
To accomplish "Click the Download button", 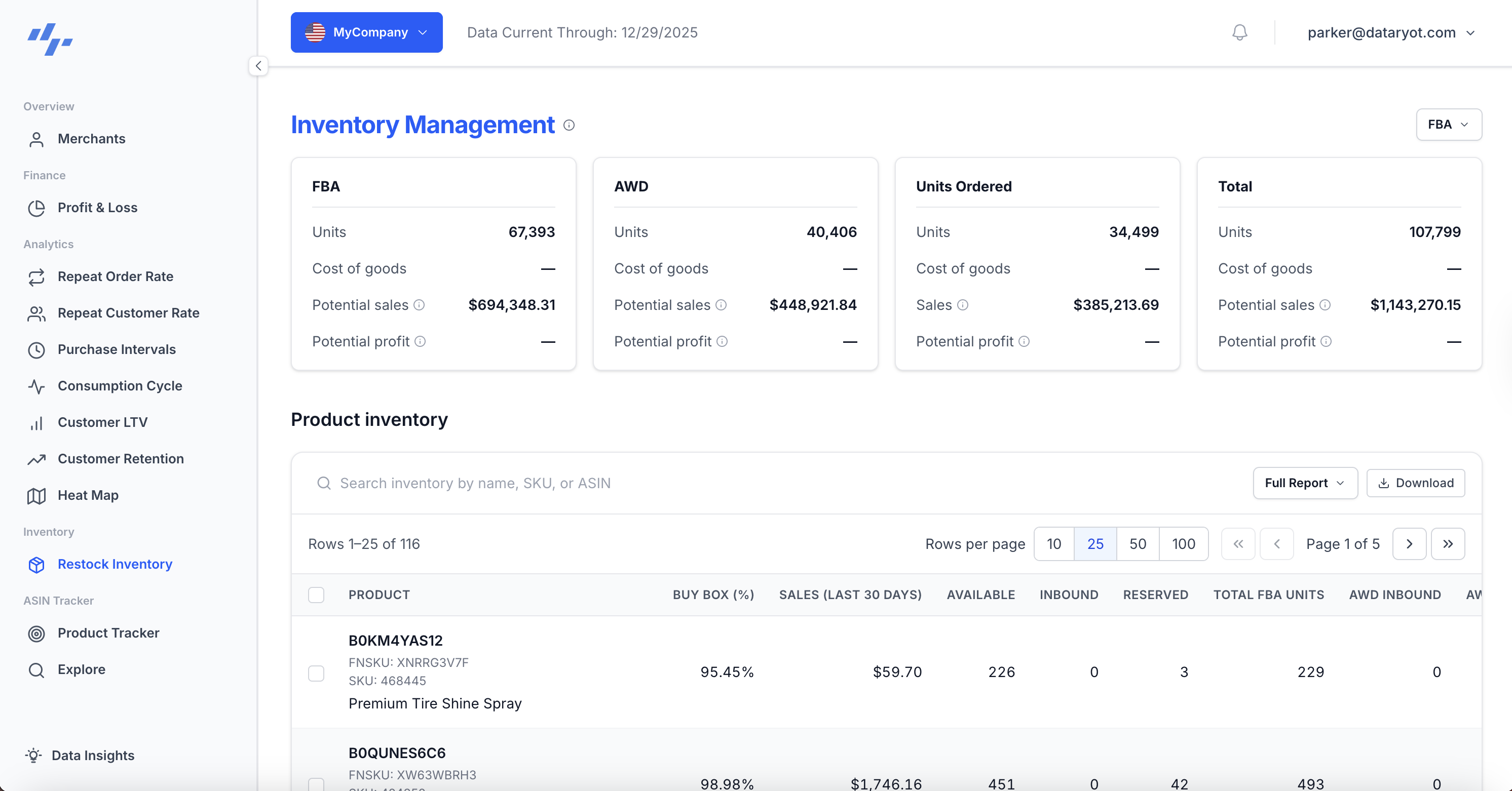I will pos(1416,483).
